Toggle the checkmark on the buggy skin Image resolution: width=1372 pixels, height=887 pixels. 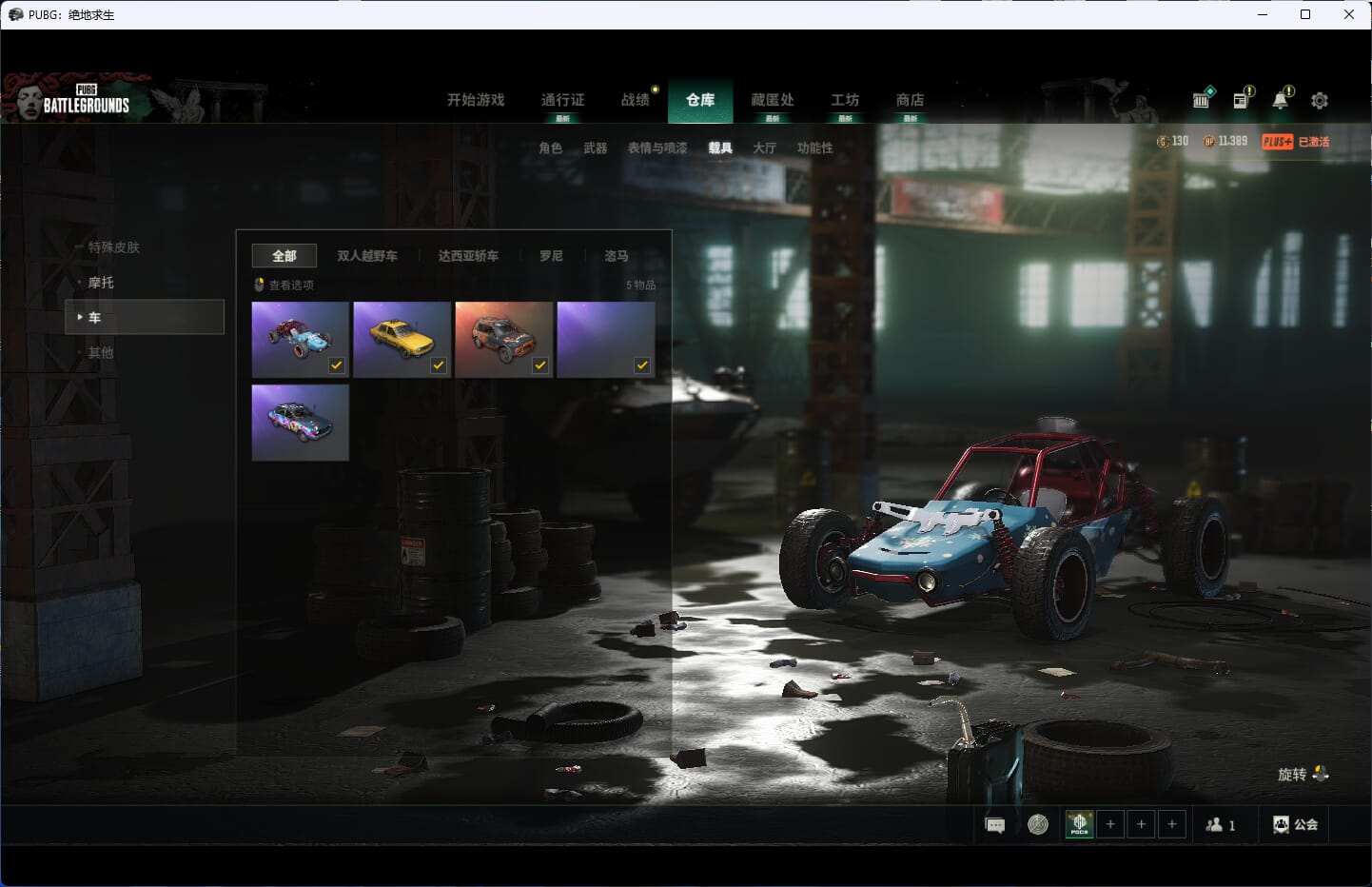pyautogui.click(x=337, y=365)
